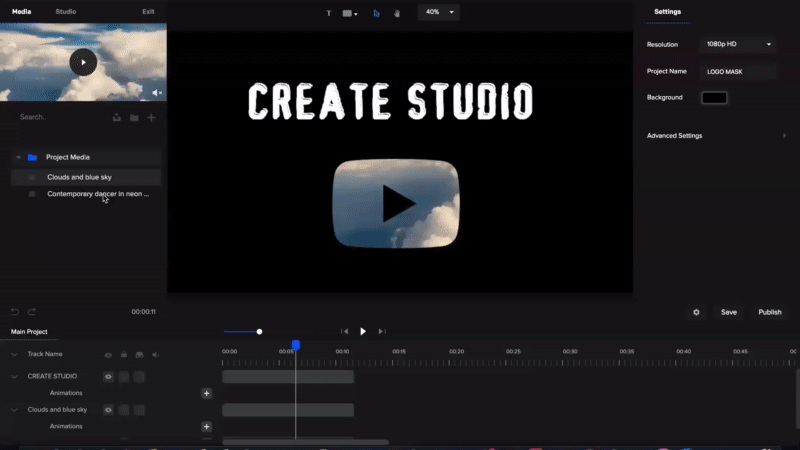This screenshot has width=800, height=450.
Task: Select the cloud-filled play logo on canvas
Action: [x=396, y=204]
